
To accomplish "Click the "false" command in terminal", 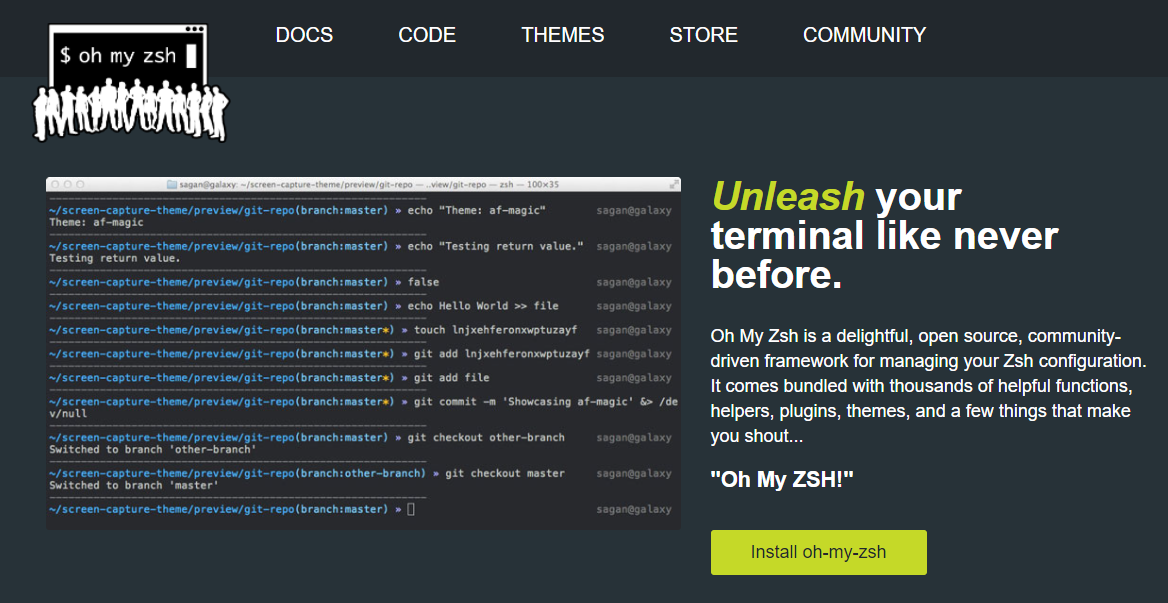I will click(x=423, y=282).
